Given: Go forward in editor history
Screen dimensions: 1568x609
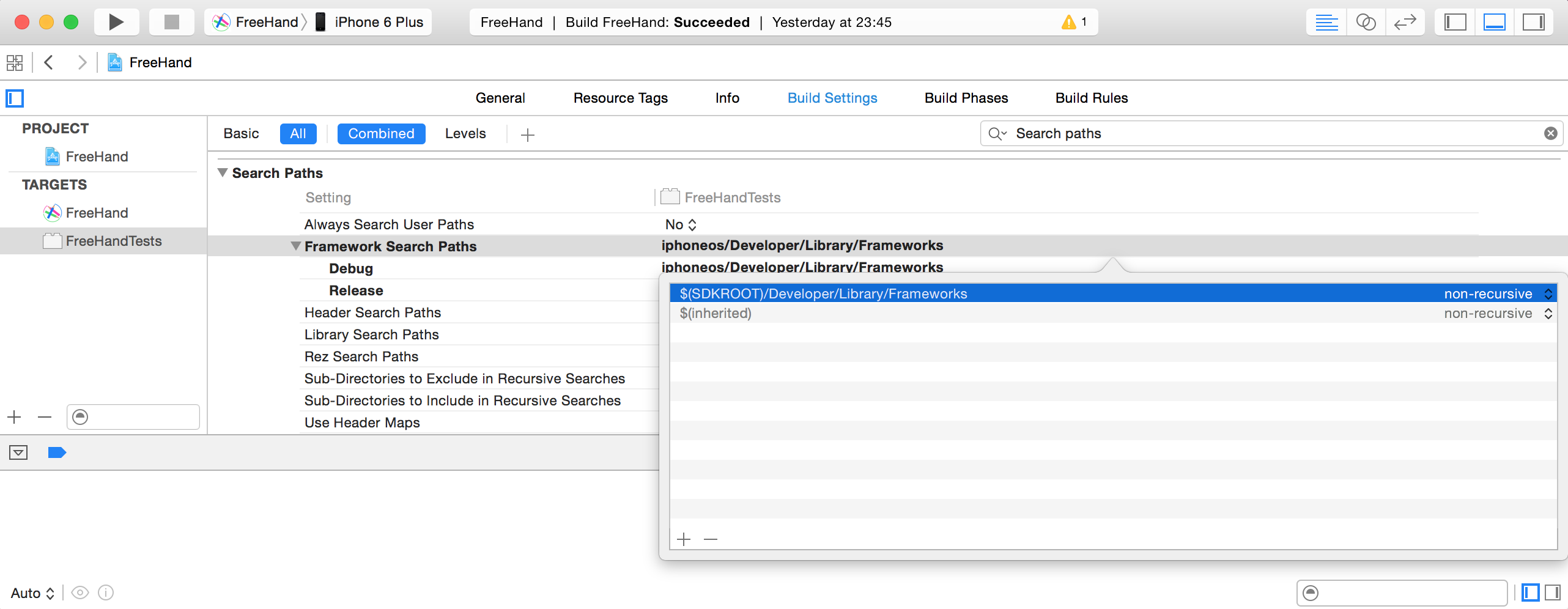Looking at the screenshot, I should point(82,62).
